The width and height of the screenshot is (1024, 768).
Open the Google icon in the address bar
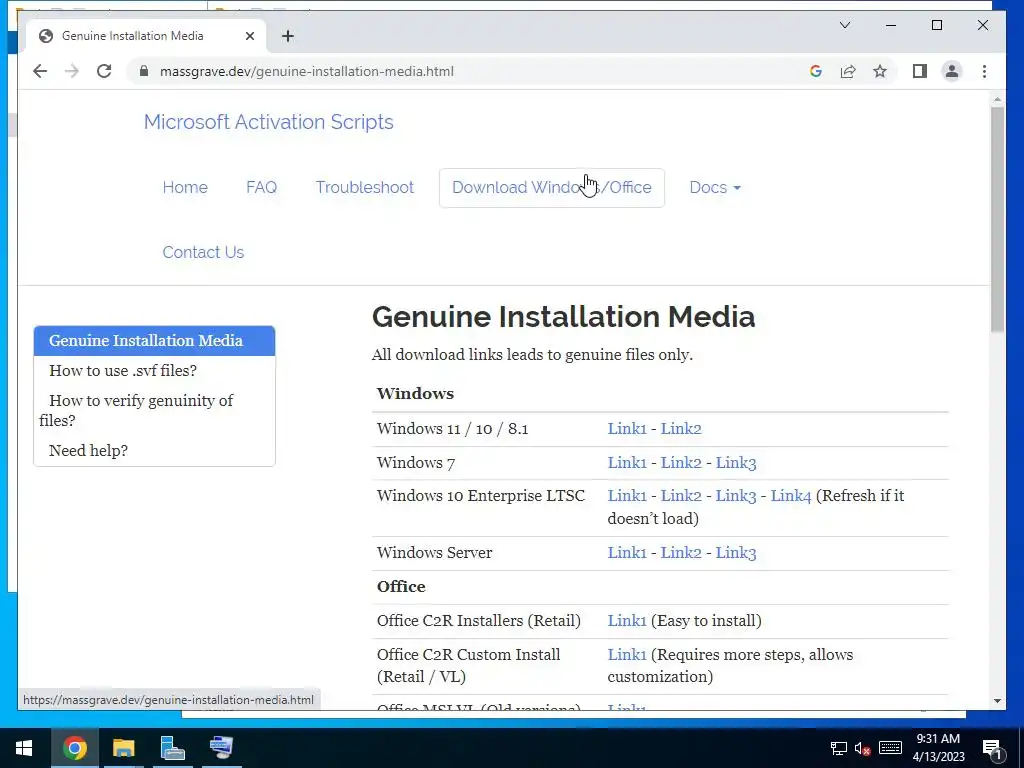[x=816, y=71]
